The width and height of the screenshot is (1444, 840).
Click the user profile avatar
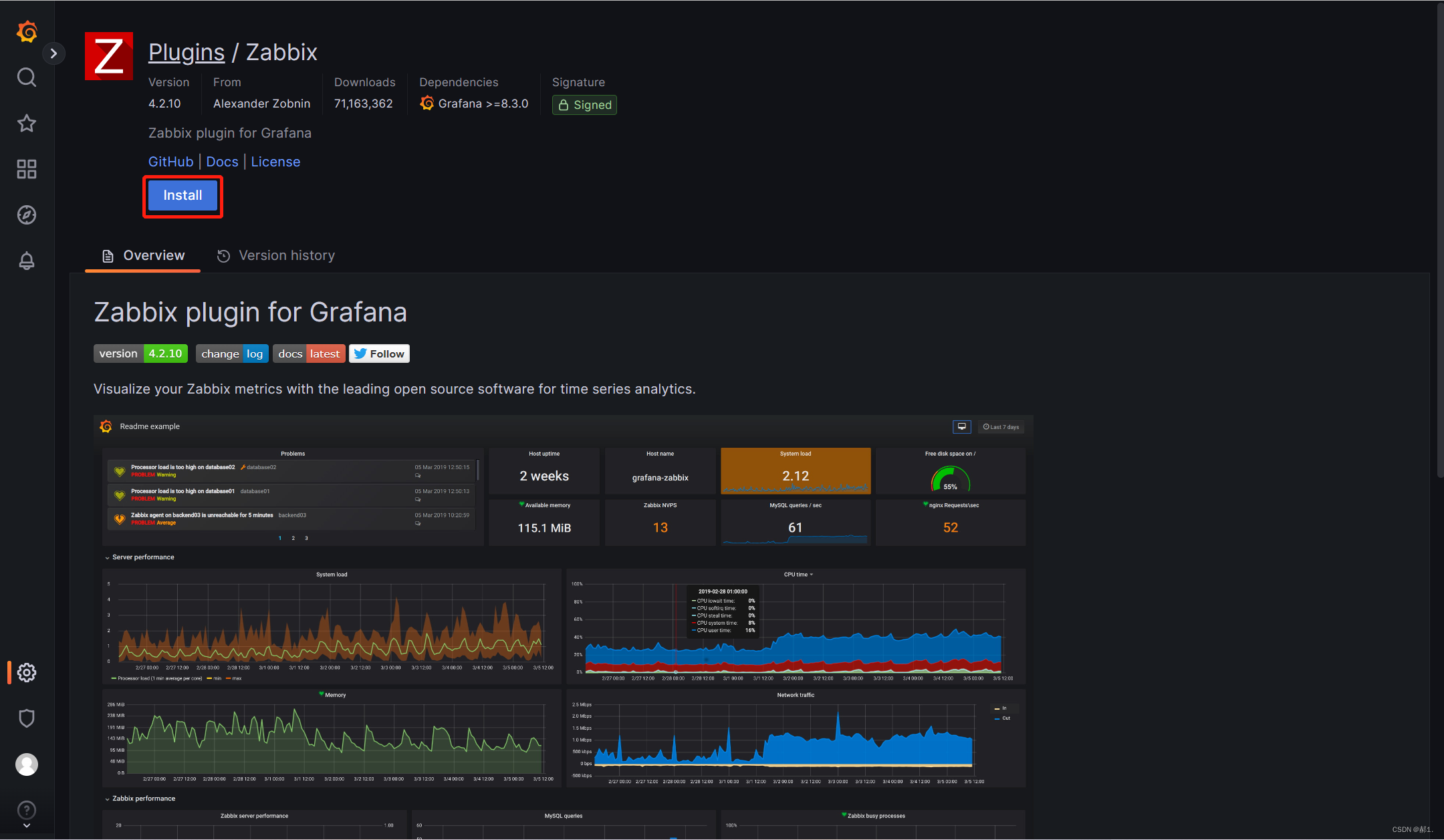coord(27,764)
